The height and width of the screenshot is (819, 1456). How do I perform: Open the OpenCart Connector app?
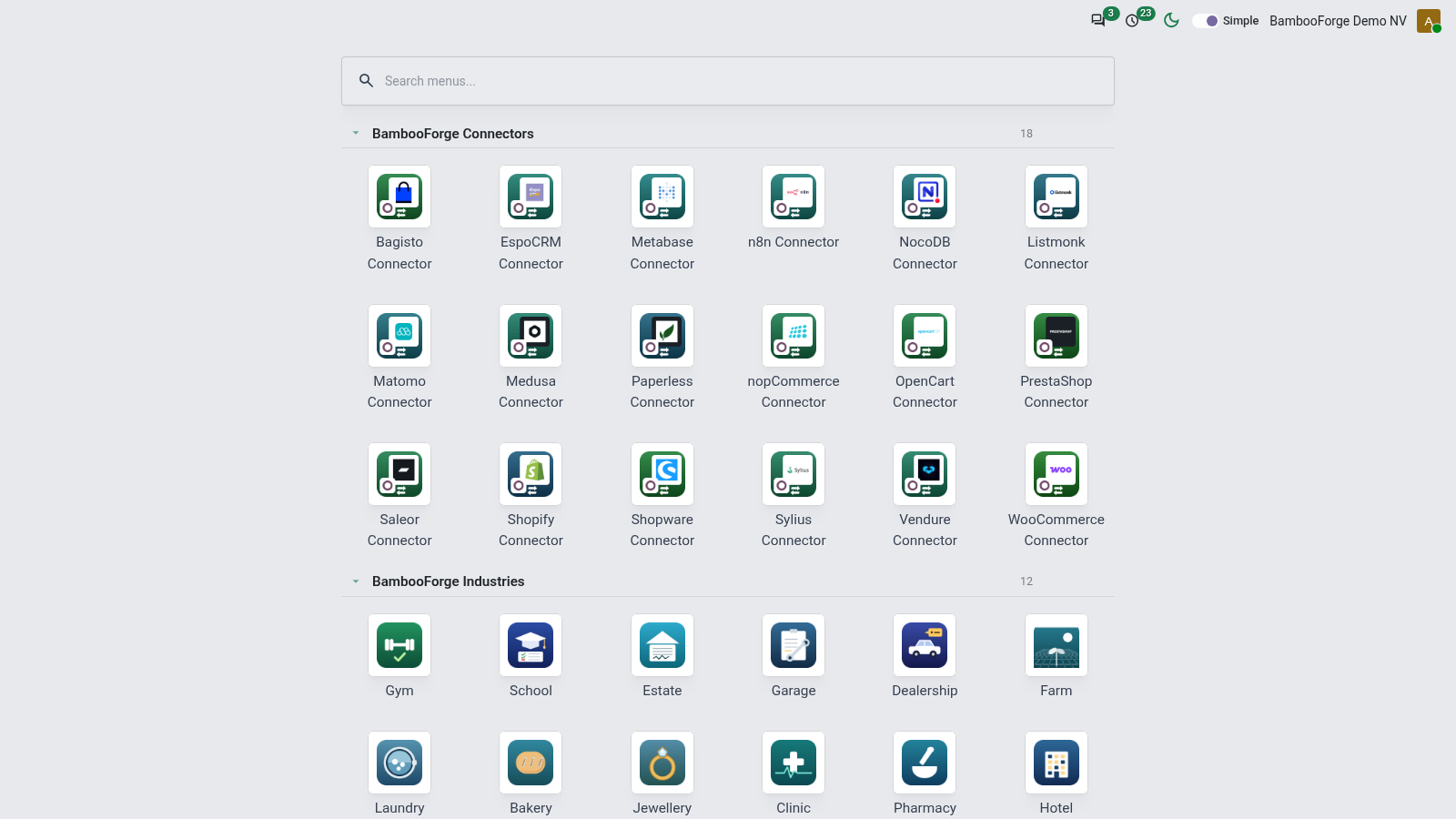point(925,336)
